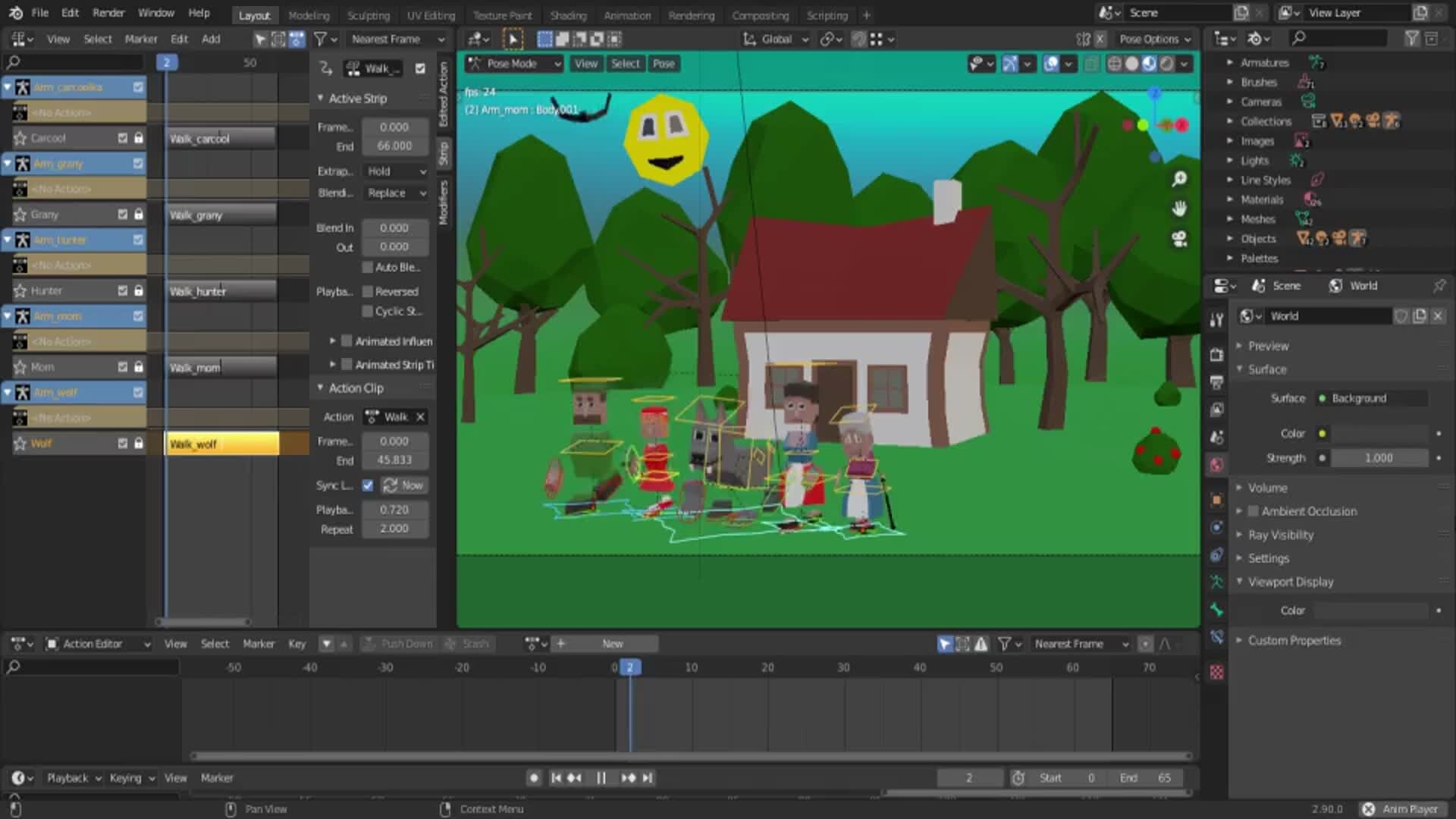Viewport: 1456px width, 819px height.
Task: Pause animation playback
Action: 601,778
